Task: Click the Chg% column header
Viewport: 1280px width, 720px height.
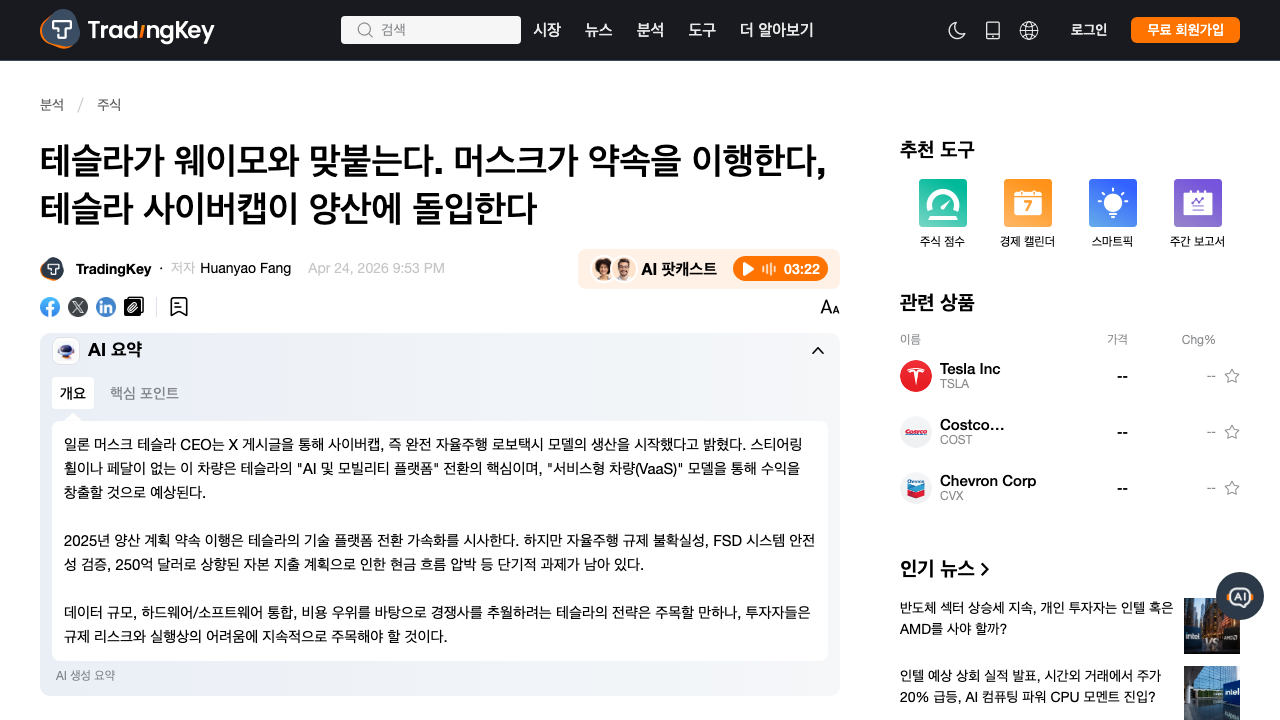Action: [1198, 340]
